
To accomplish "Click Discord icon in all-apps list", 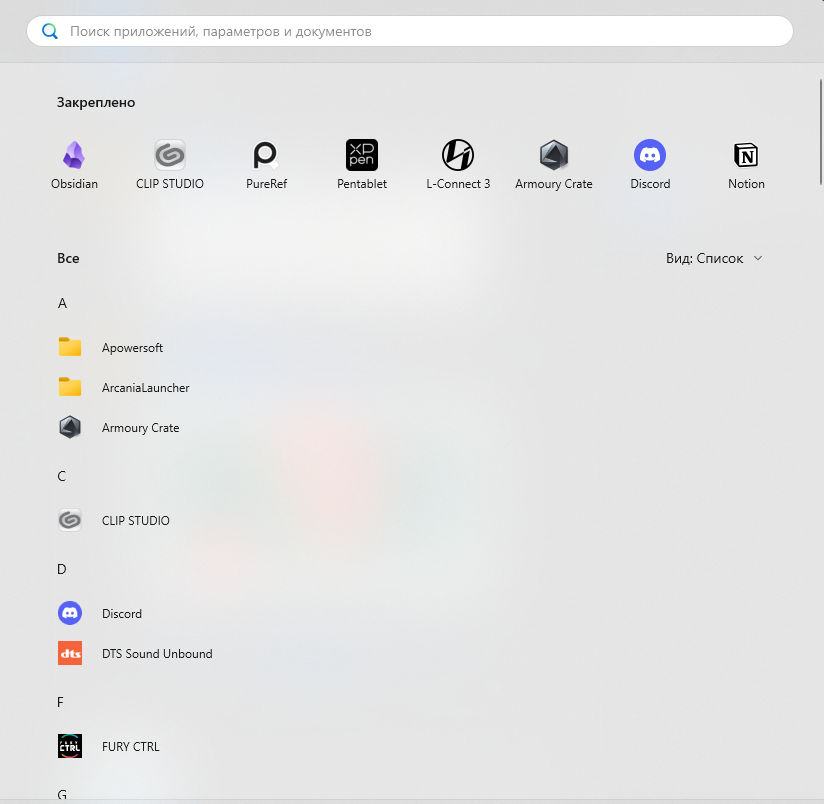I will 70,613.
